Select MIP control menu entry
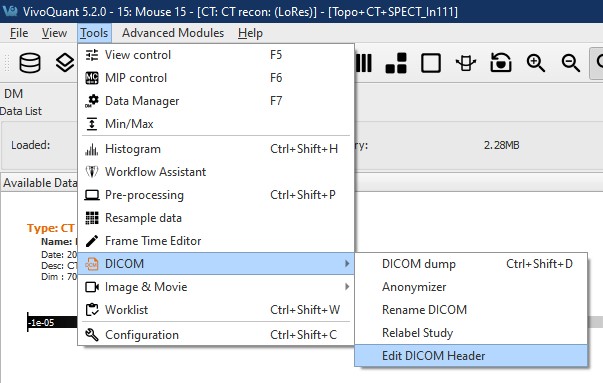The image size is (603, 383). 216,78
